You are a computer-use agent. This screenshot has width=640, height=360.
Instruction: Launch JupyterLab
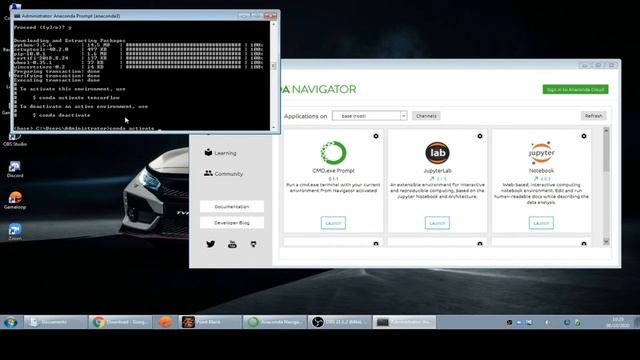[x=437, y=223]
